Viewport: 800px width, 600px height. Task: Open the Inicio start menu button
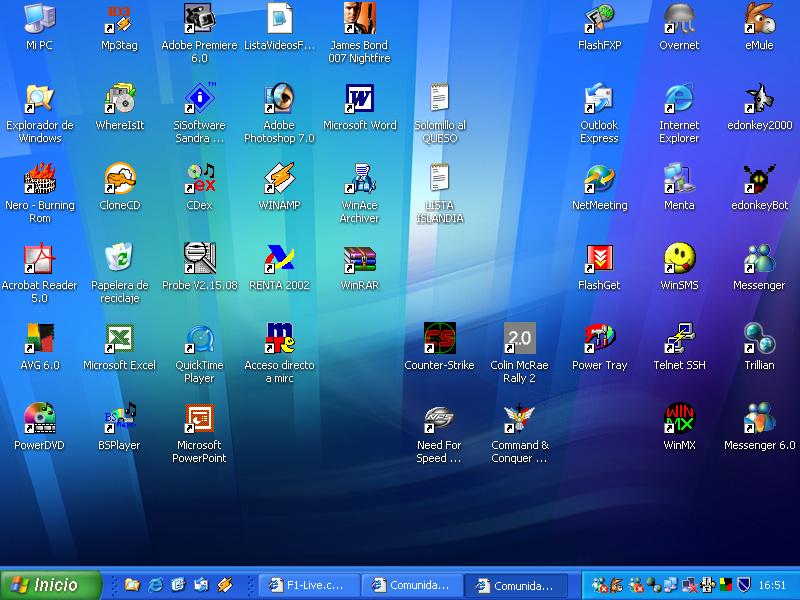(51, 585)
